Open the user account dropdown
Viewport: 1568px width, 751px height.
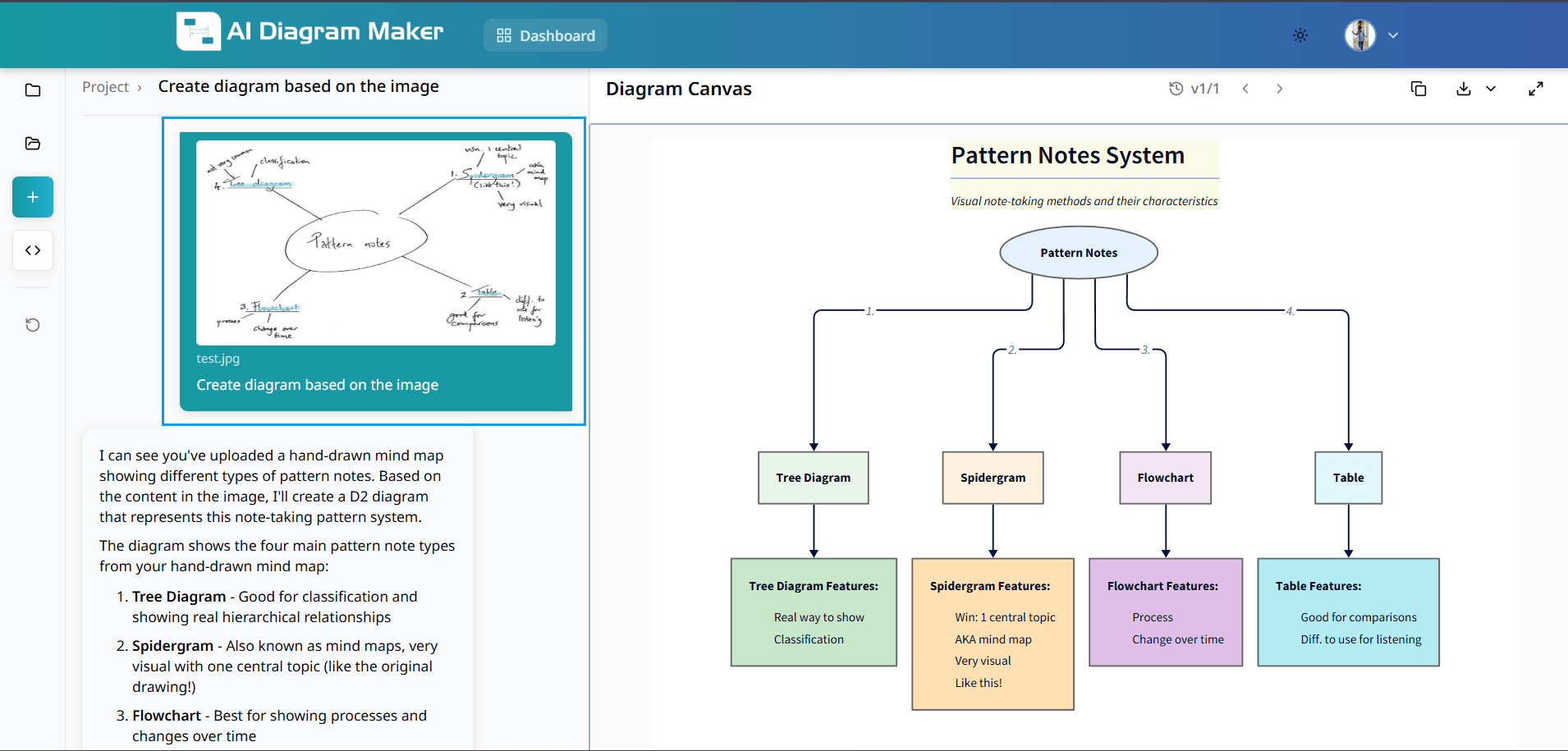pyautogui.click(x=1371, y=35)
